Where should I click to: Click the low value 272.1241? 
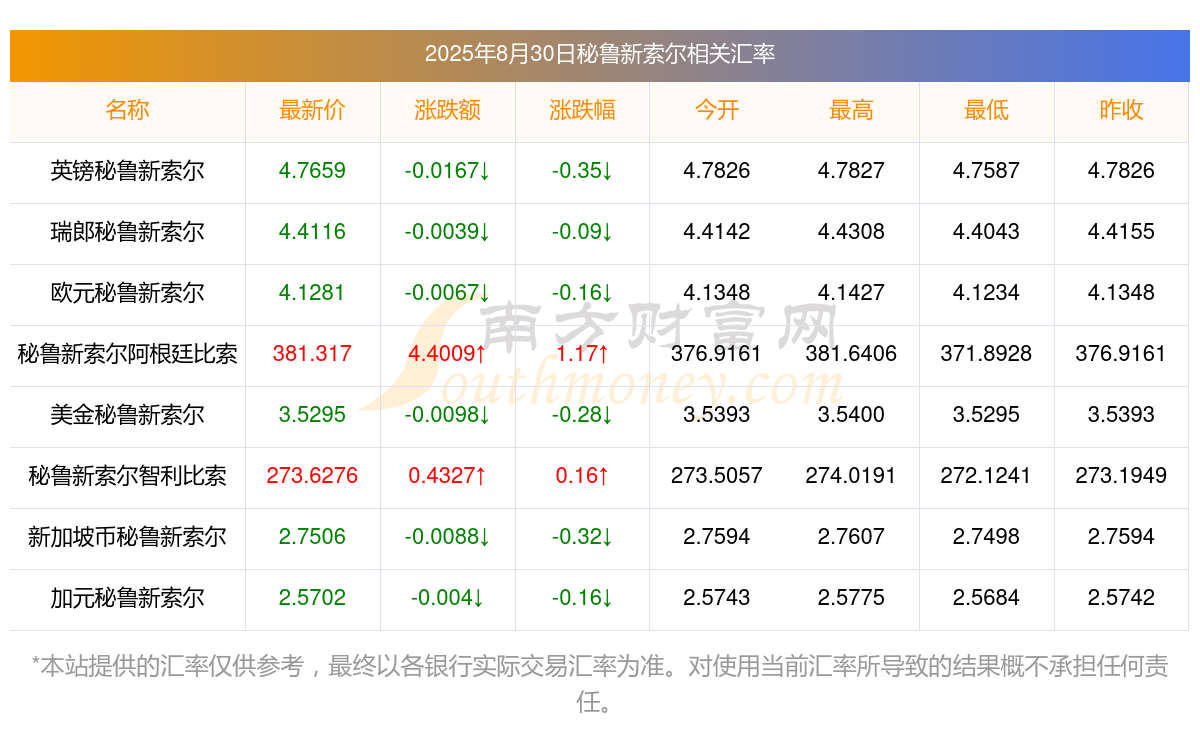pyautogui.click(x=987, y=476)
